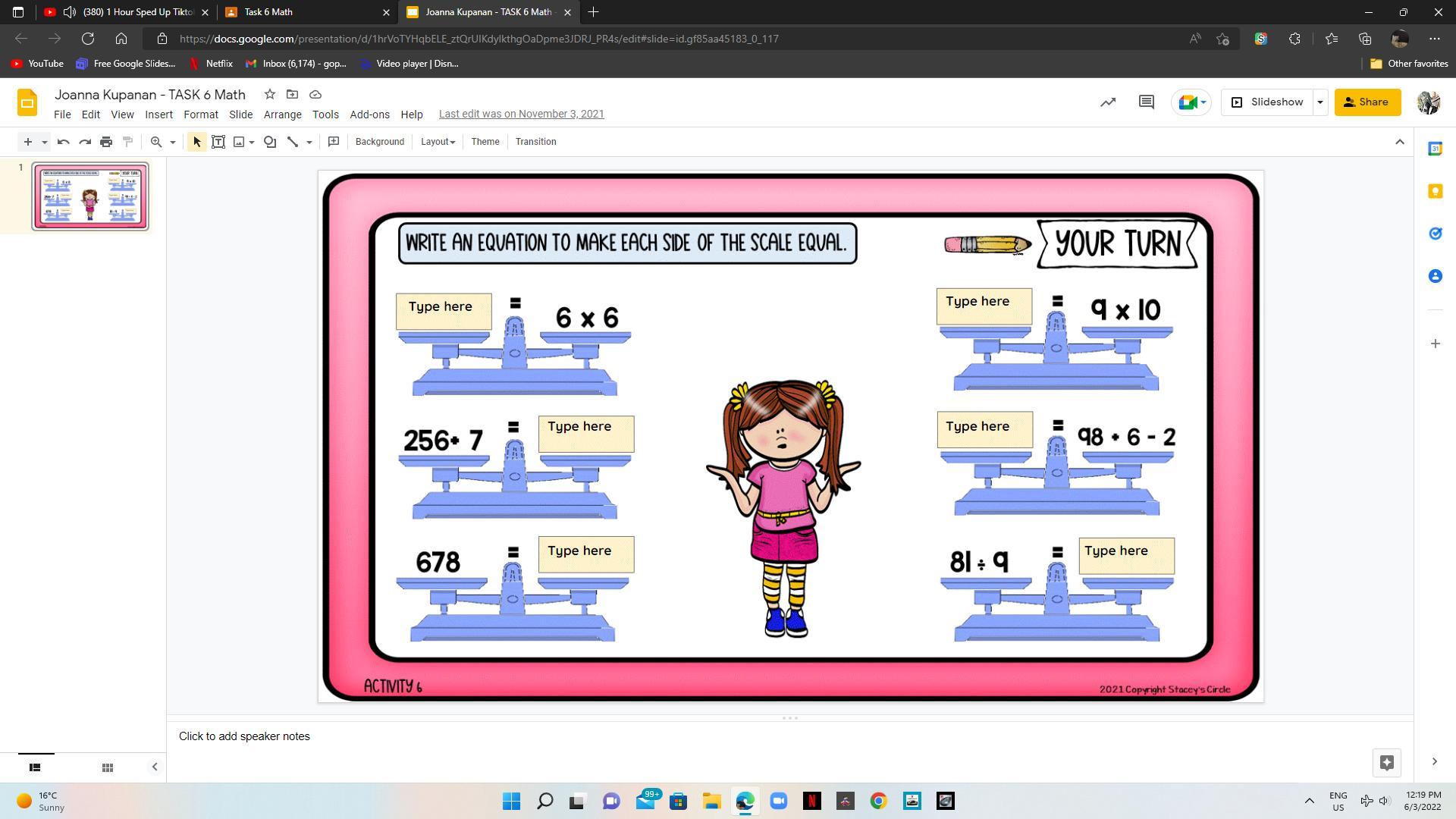Expand the Layout dropdown

(438, 142)
